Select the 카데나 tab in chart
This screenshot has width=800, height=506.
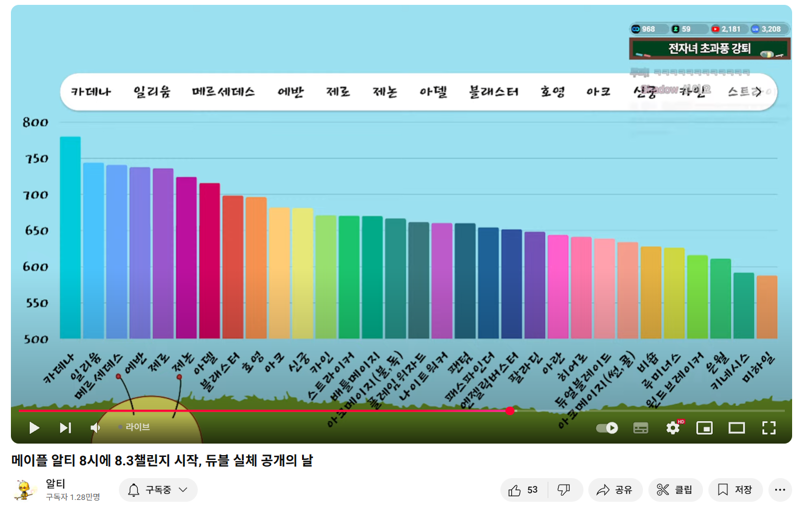click(91, 92)
